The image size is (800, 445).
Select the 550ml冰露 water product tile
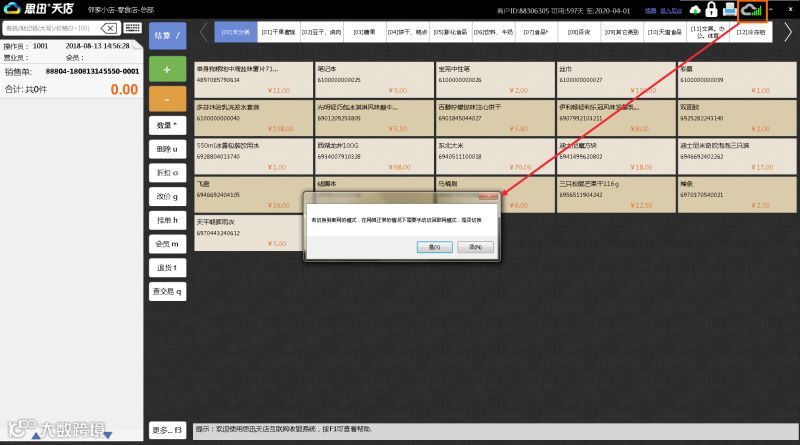[254, 156]
